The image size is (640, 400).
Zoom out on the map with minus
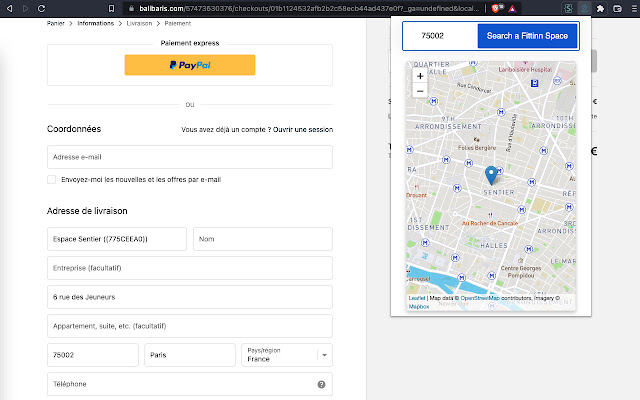click(420, 91)
